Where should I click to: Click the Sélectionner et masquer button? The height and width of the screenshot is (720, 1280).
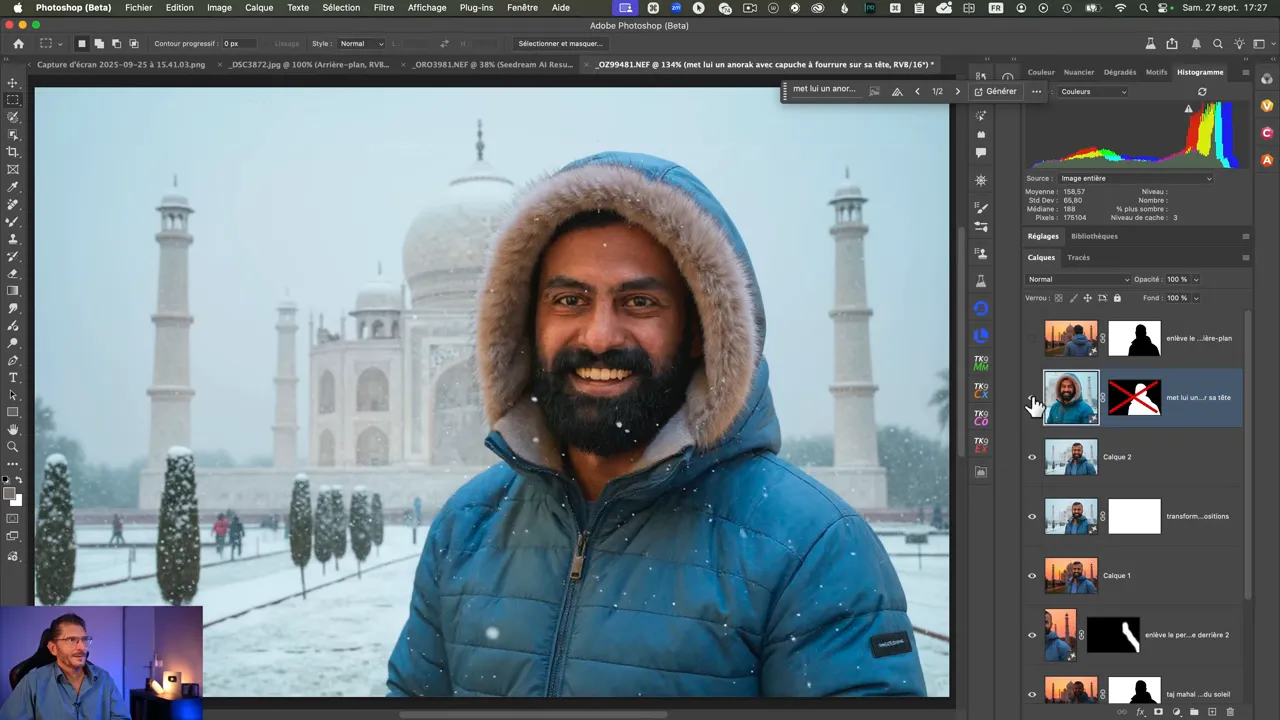(x=560, y=44)
